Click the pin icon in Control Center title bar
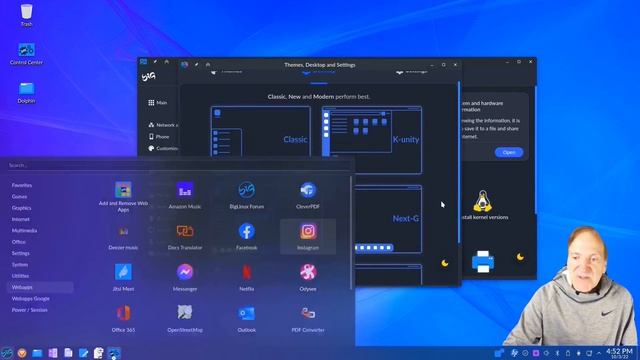The width and height of the screenshot is (640, 360). point(155,62)
